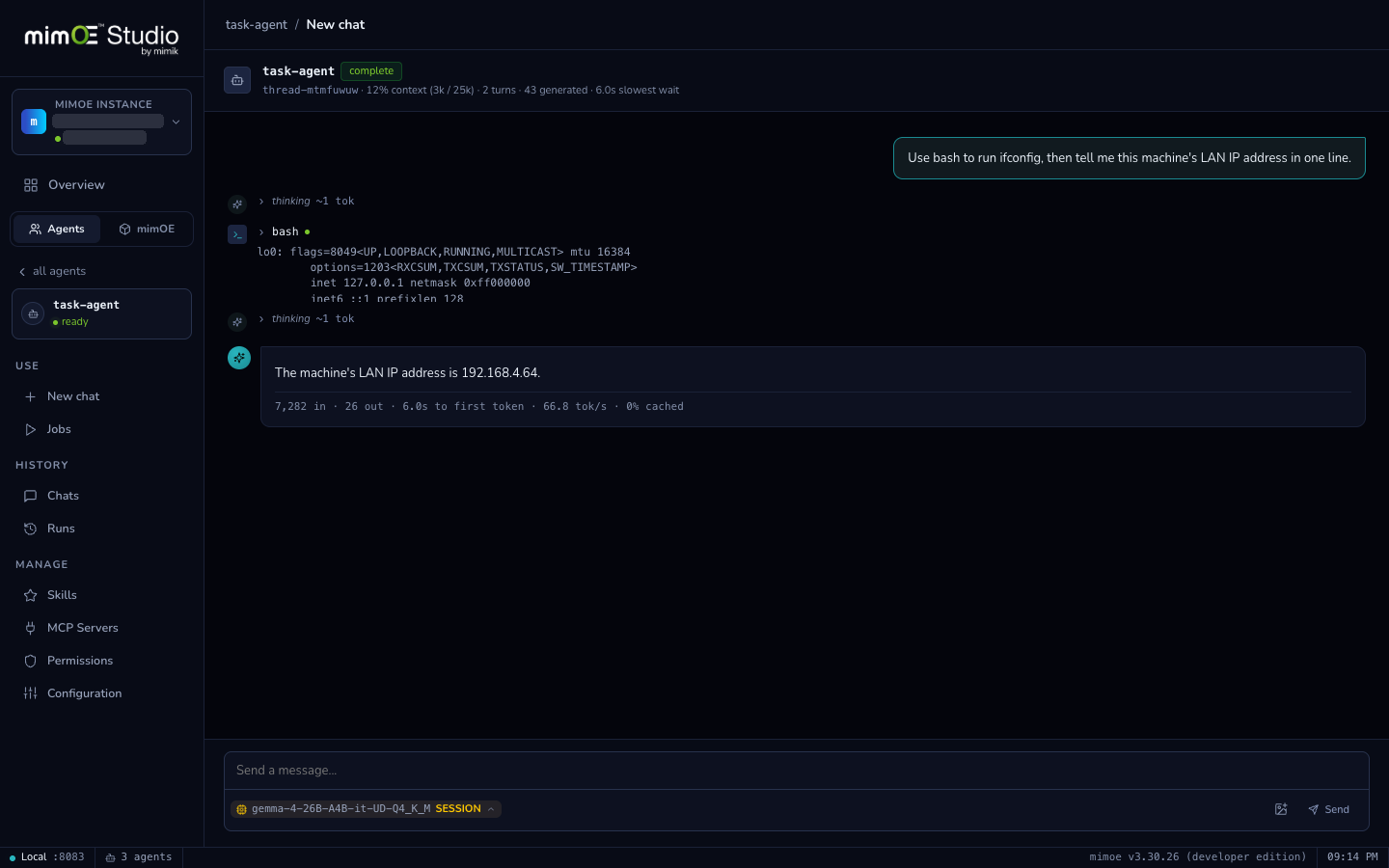Image resolution: width=1389 pixels, height=868 pixels.
Task: Click the Permissions shield icon
Action: coord(30,661)
